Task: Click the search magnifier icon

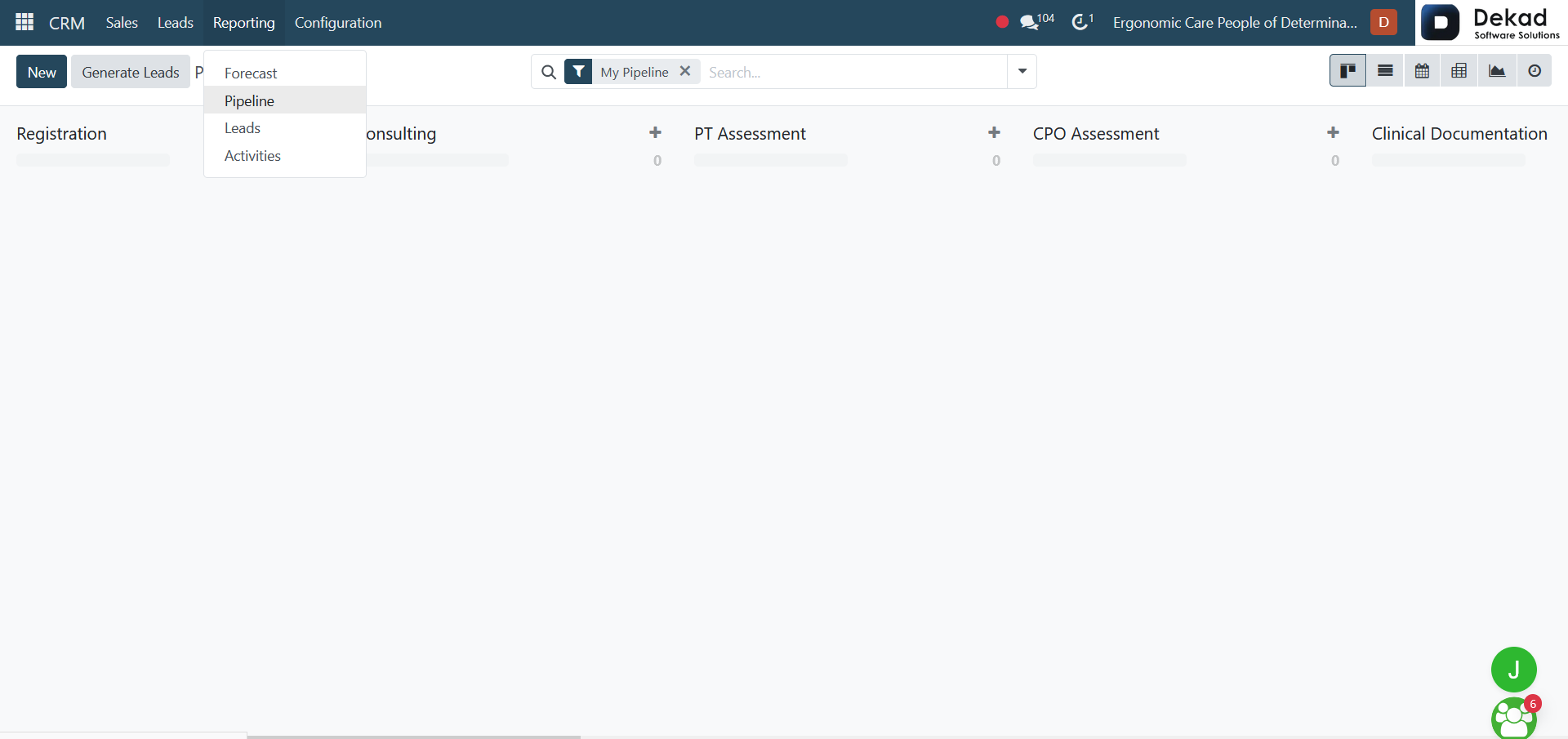Action: 549,72
